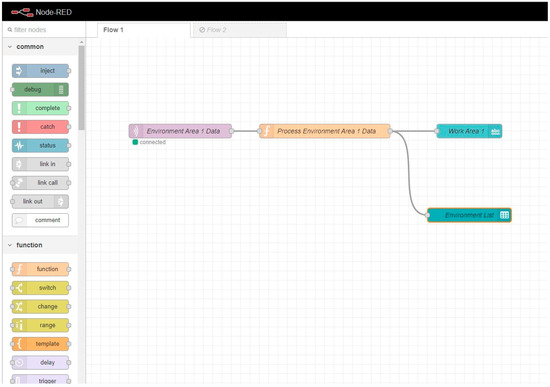Click the search icon in filter nodes
Screen dimensions: 550x387
pos(9,30)
